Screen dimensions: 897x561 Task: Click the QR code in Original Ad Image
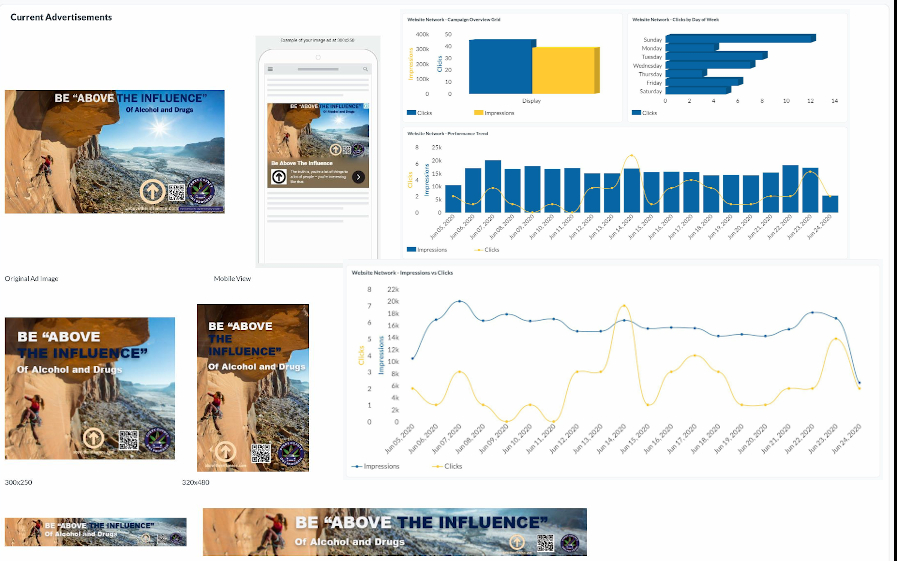coord(176,193)
